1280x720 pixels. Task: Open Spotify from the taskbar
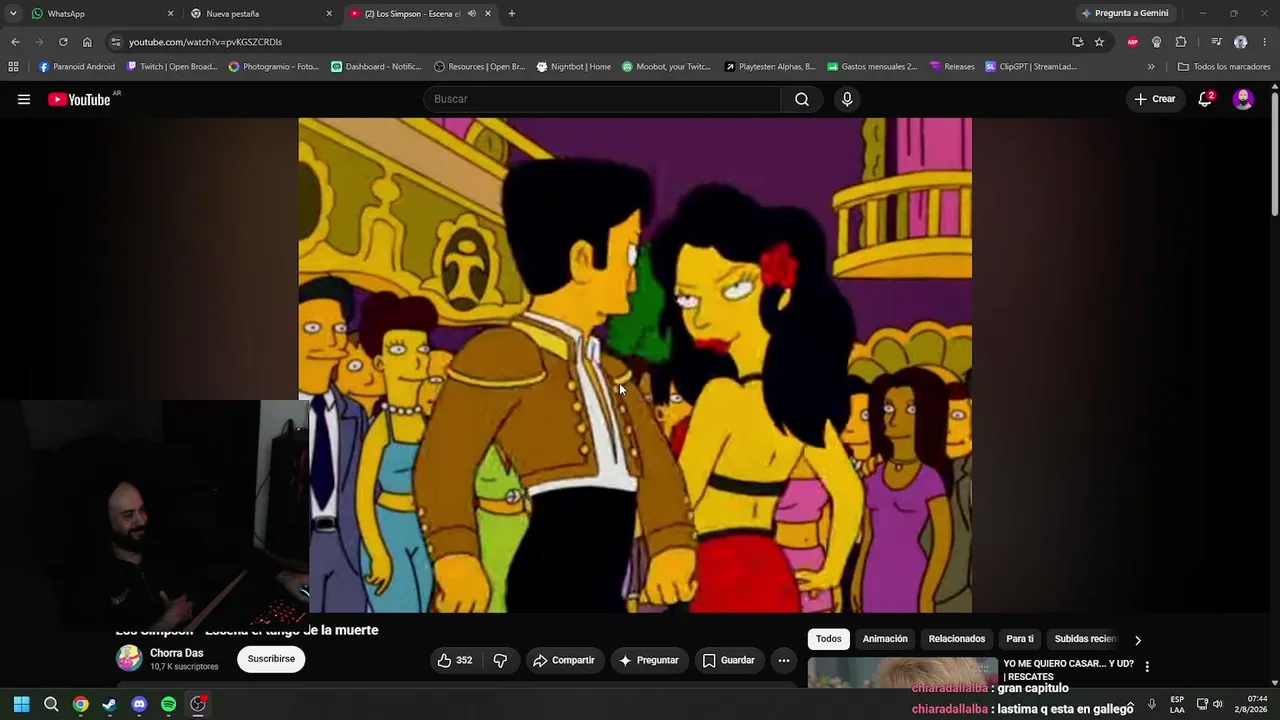click(x=168, y=704)
